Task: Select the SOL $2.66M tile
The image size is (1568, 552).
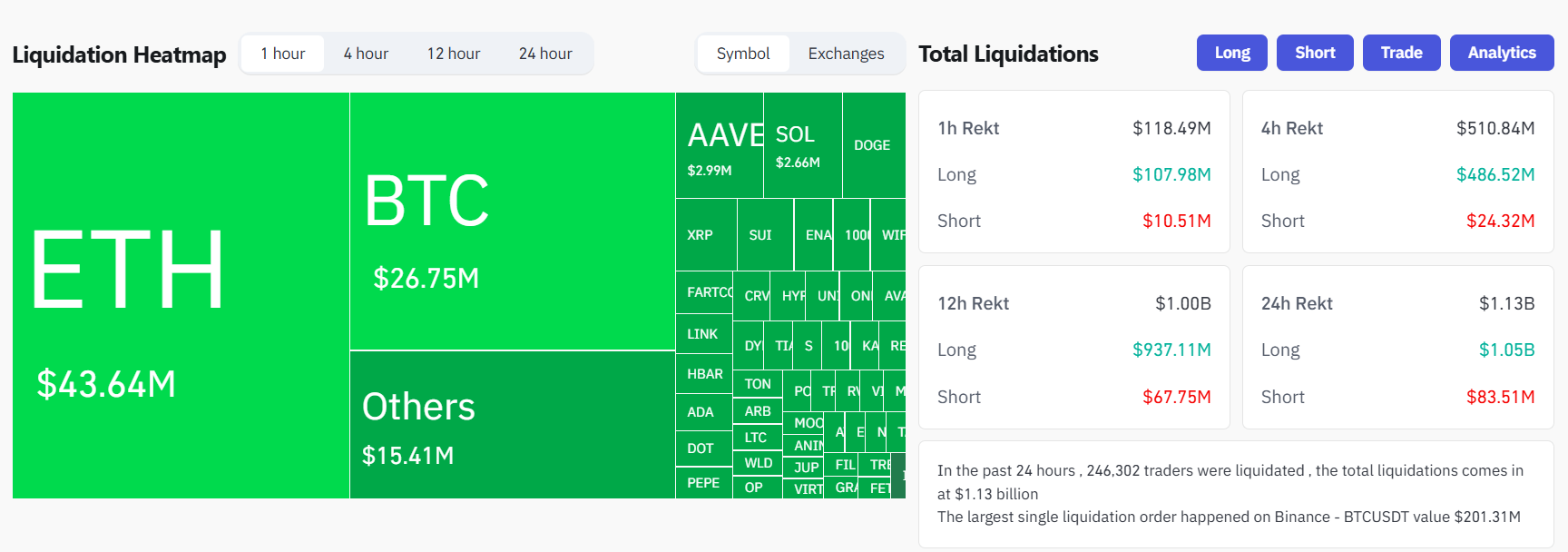Action: (x=802, y=145)
